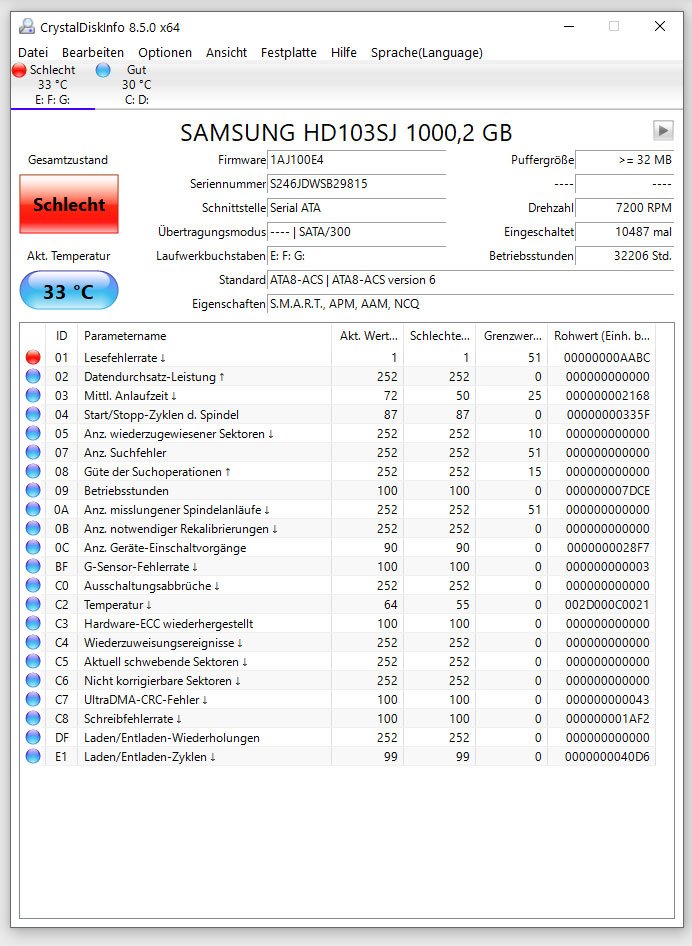Click status icon of Laden/Entladen-Wiederholungen
Image resolution: width=692 pixels, height=946 pixels.
point(33,738)
